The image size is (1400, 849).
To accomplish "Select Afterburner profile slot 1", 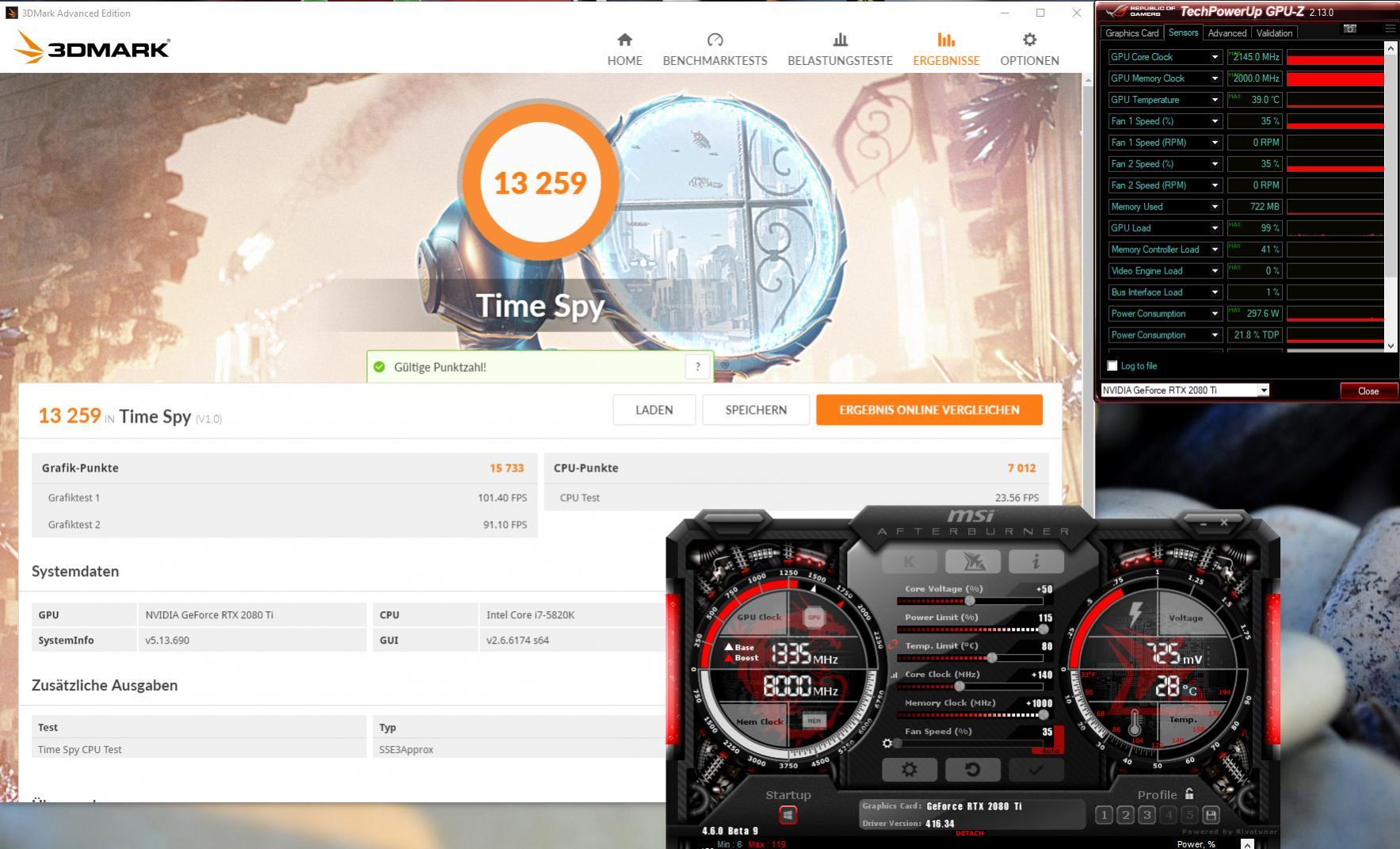I will point(1104,815).
